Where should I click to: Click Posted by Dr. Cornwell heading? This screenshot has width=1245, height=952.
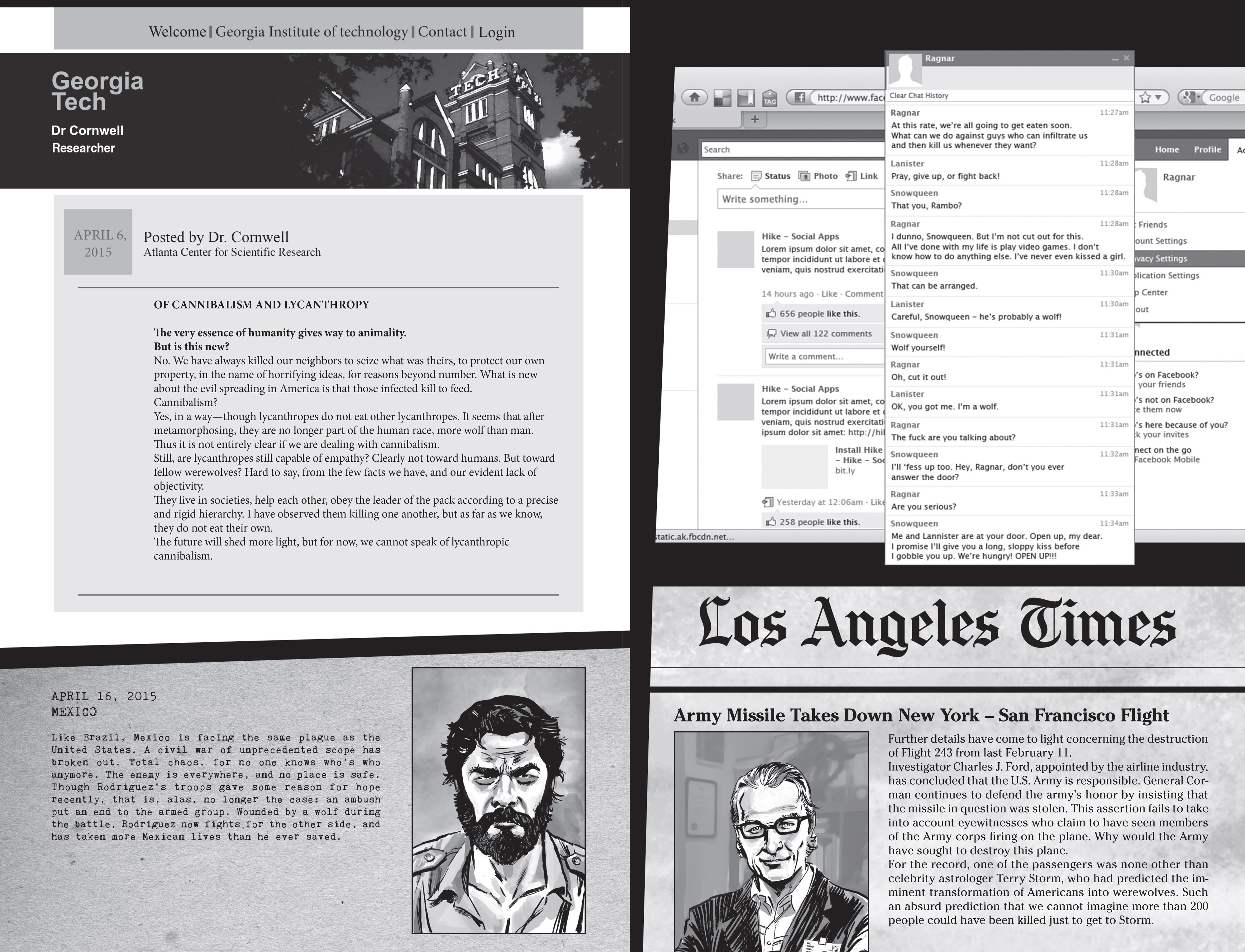(x=216, y=237)
